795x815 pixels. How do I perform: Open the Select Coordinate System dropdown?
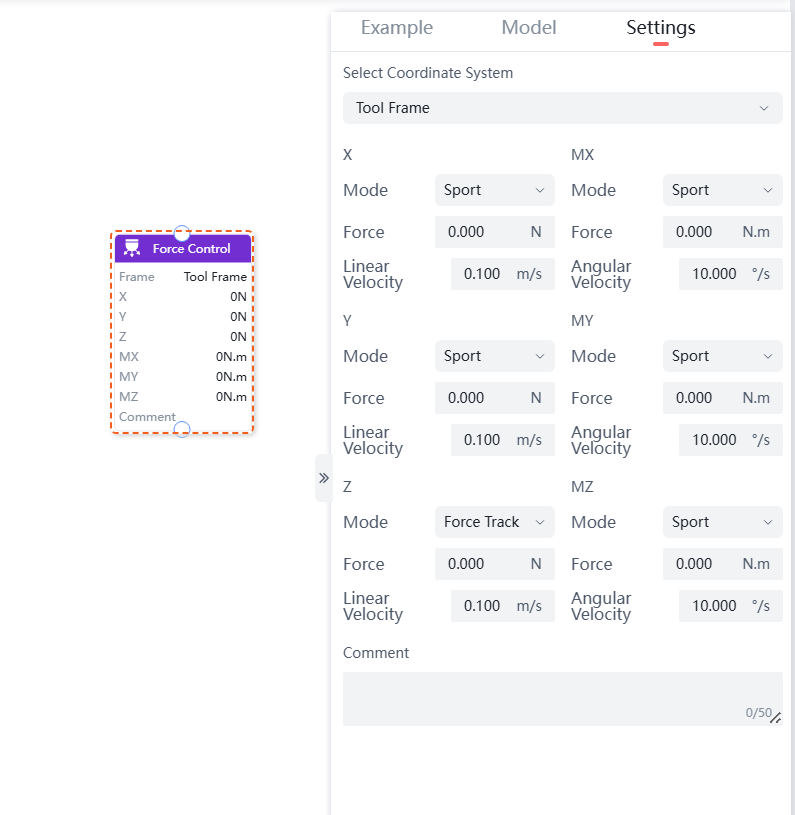click(x=562, y=108)
